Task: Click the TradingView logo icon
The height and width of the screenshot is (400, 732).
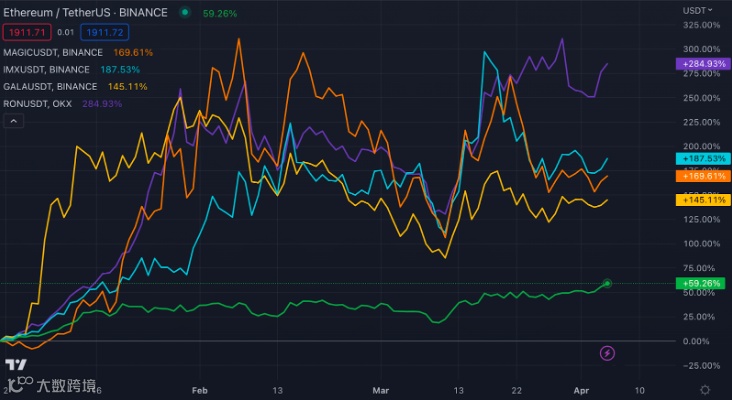Action: [x=15, y=365]
